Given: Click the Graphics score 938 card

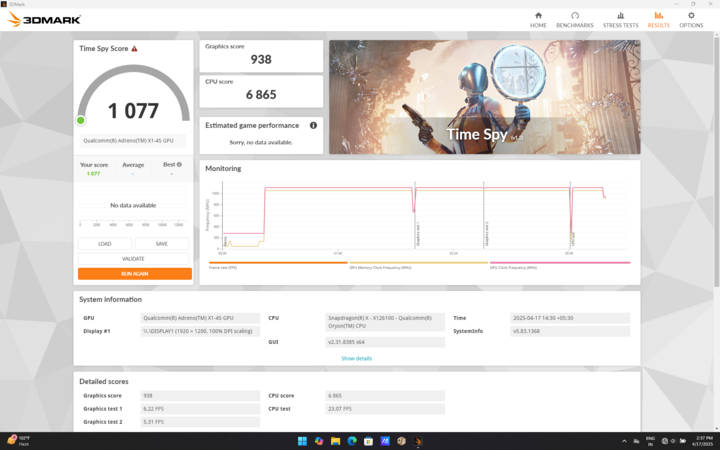Looking at the screenshot, I should coord(261,56).
